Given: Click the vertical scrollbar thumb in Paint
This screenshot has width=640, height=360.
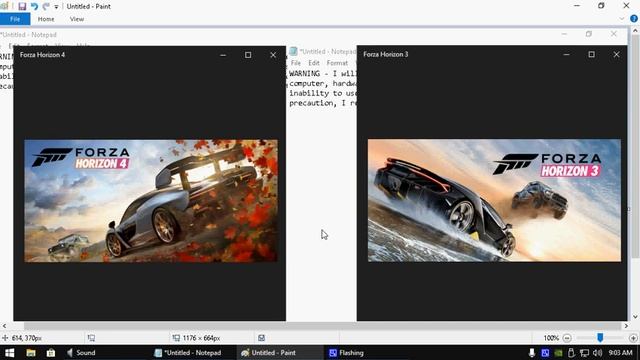Looking at the screenshot, I should pyautogui.click(x=636, y=146).
